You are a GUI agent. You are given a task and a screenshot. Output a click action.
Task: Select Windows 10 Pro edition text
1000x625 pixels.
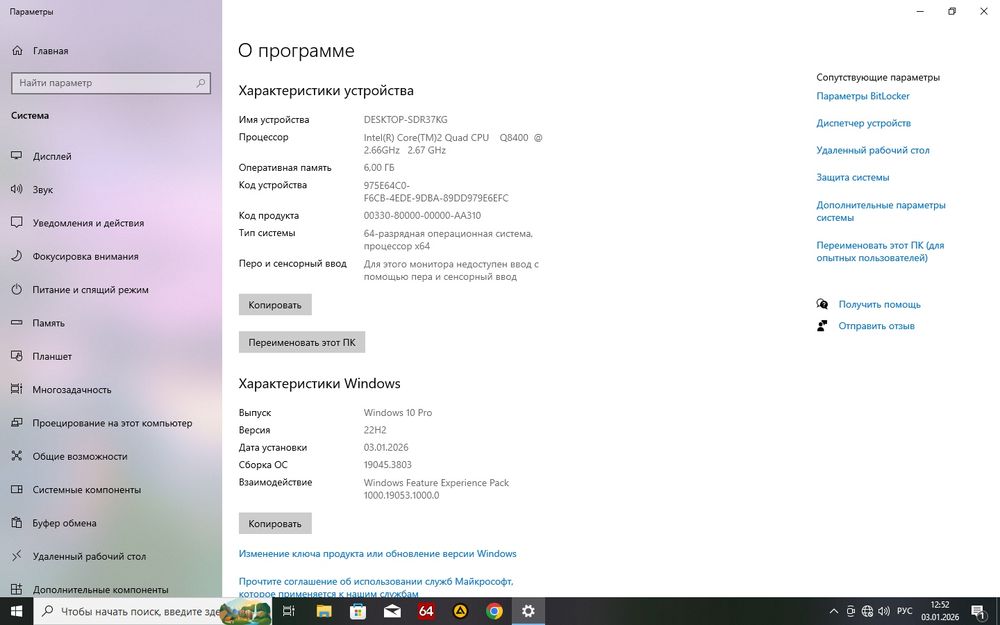click(398, 413)
